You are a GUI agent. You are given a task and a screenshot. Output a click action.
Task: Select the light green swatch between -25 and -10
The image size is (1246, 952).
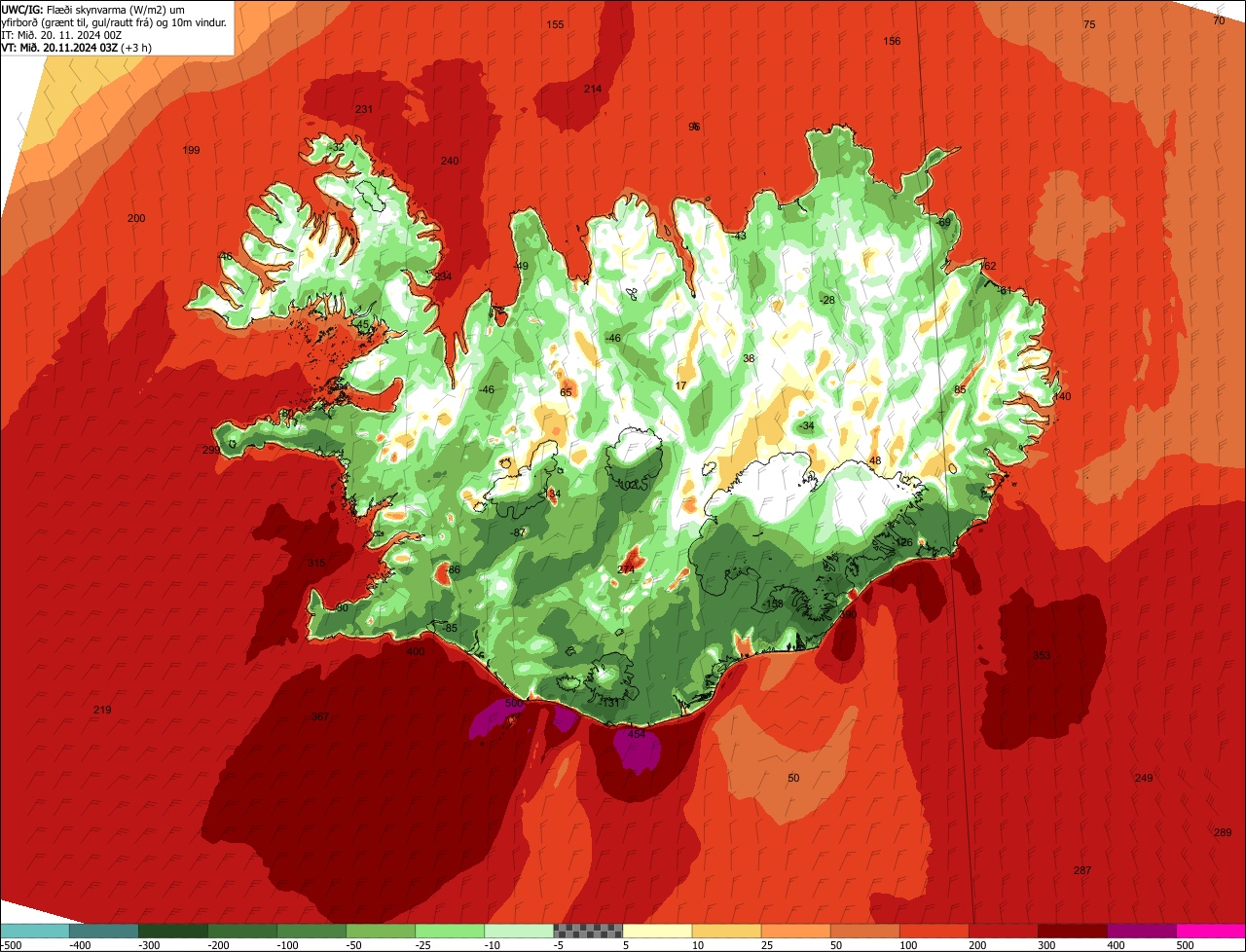[450, 931]
